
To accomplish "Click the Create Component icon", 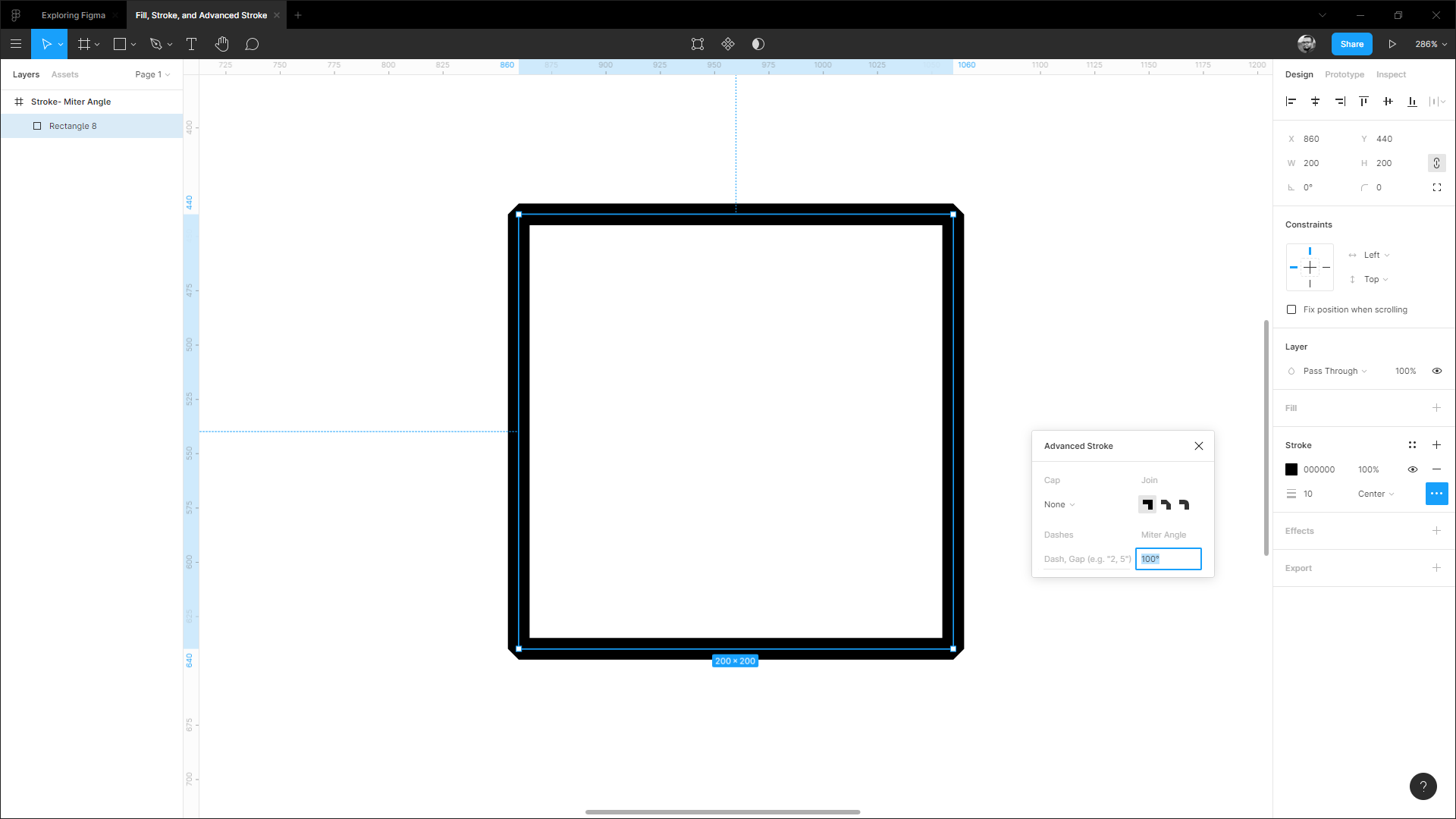I will pyautogui.click(x=728, y=44).
